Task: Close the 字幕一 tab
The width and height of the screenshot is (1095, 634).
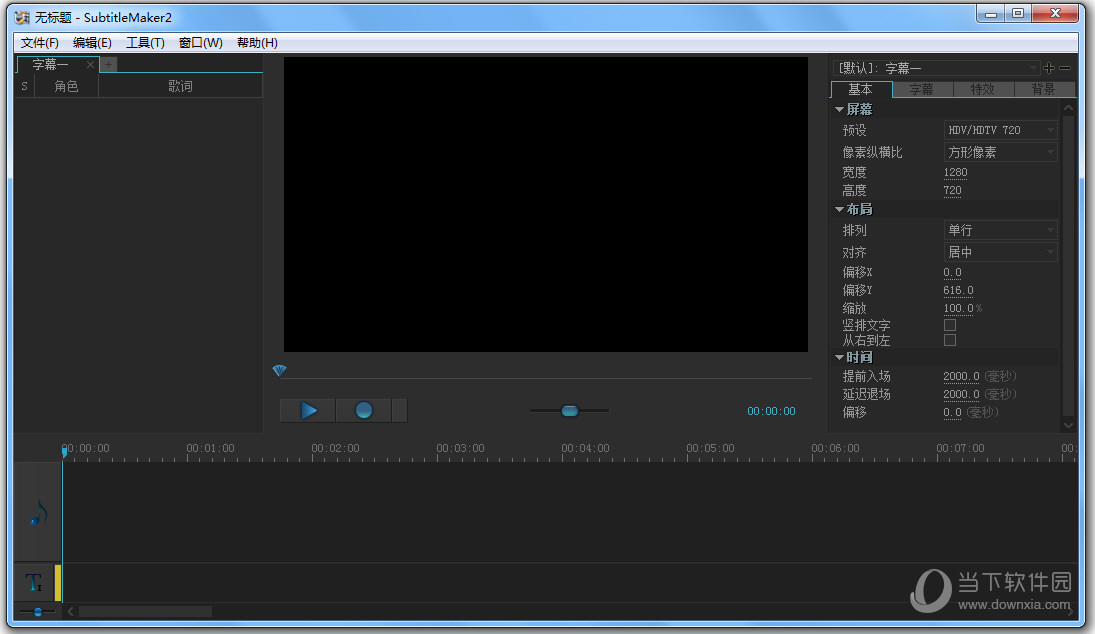Action: 90,64
